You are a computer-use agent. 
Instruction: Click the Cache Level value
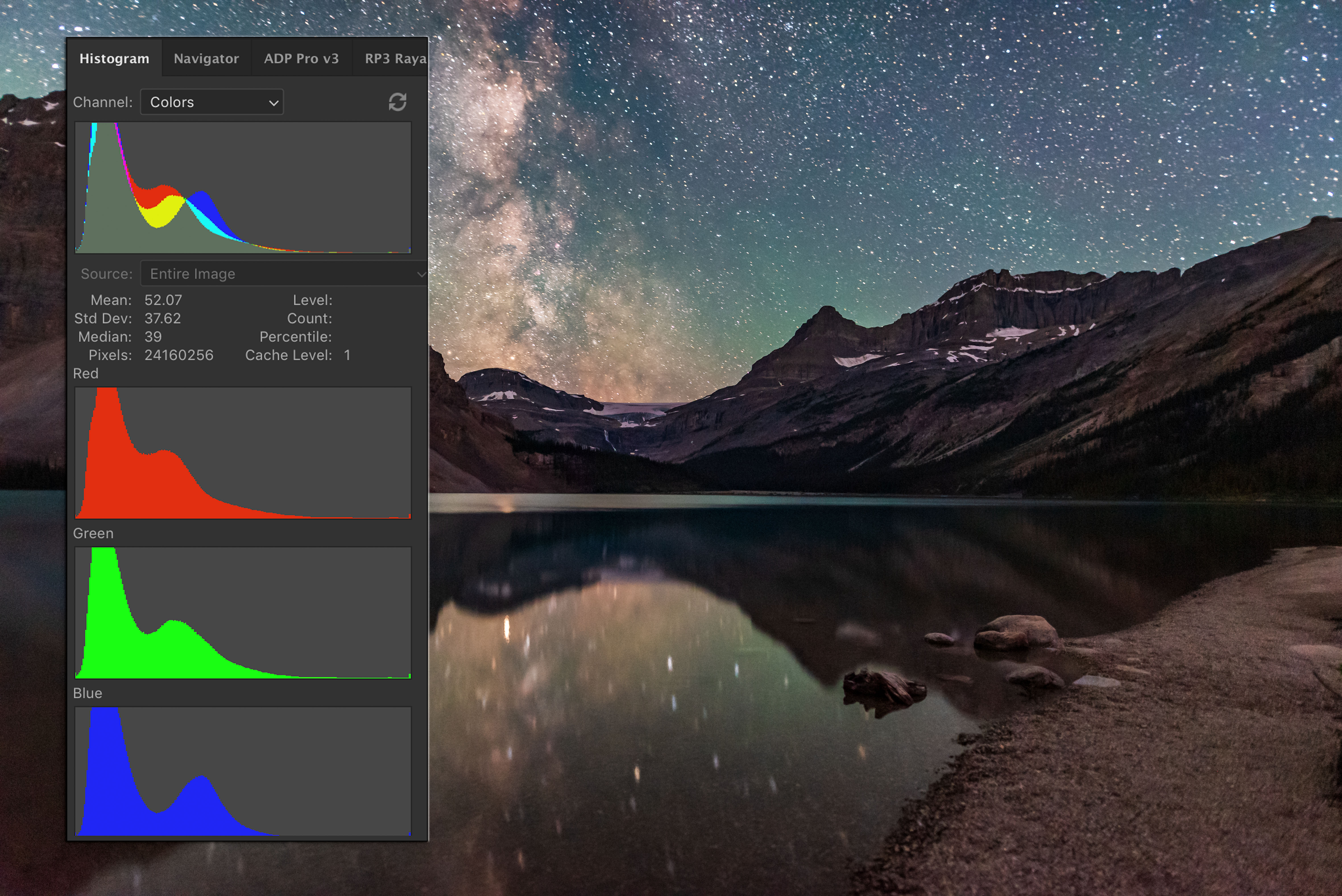click(x=347, y=355)
